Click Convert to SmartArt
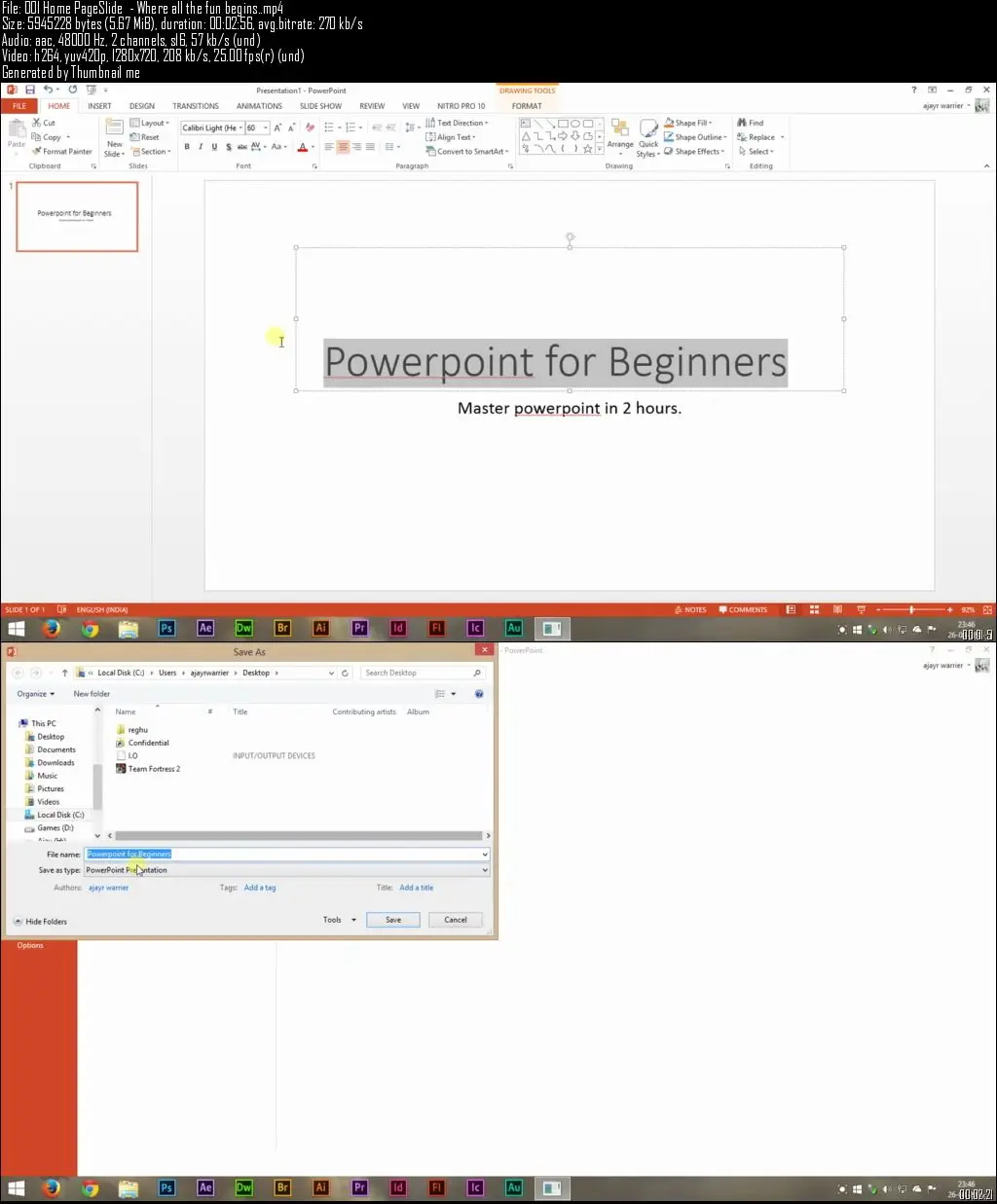This screenshot has width=997, height=1204. click(467, 151)
